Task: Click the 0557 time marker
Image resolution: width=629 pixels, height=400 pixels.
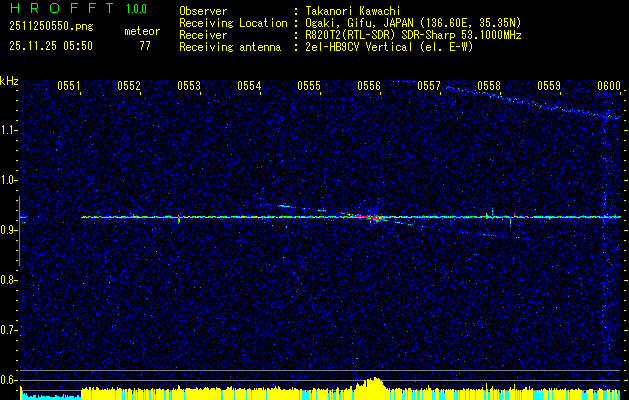Action: click(x=429, y=85)
